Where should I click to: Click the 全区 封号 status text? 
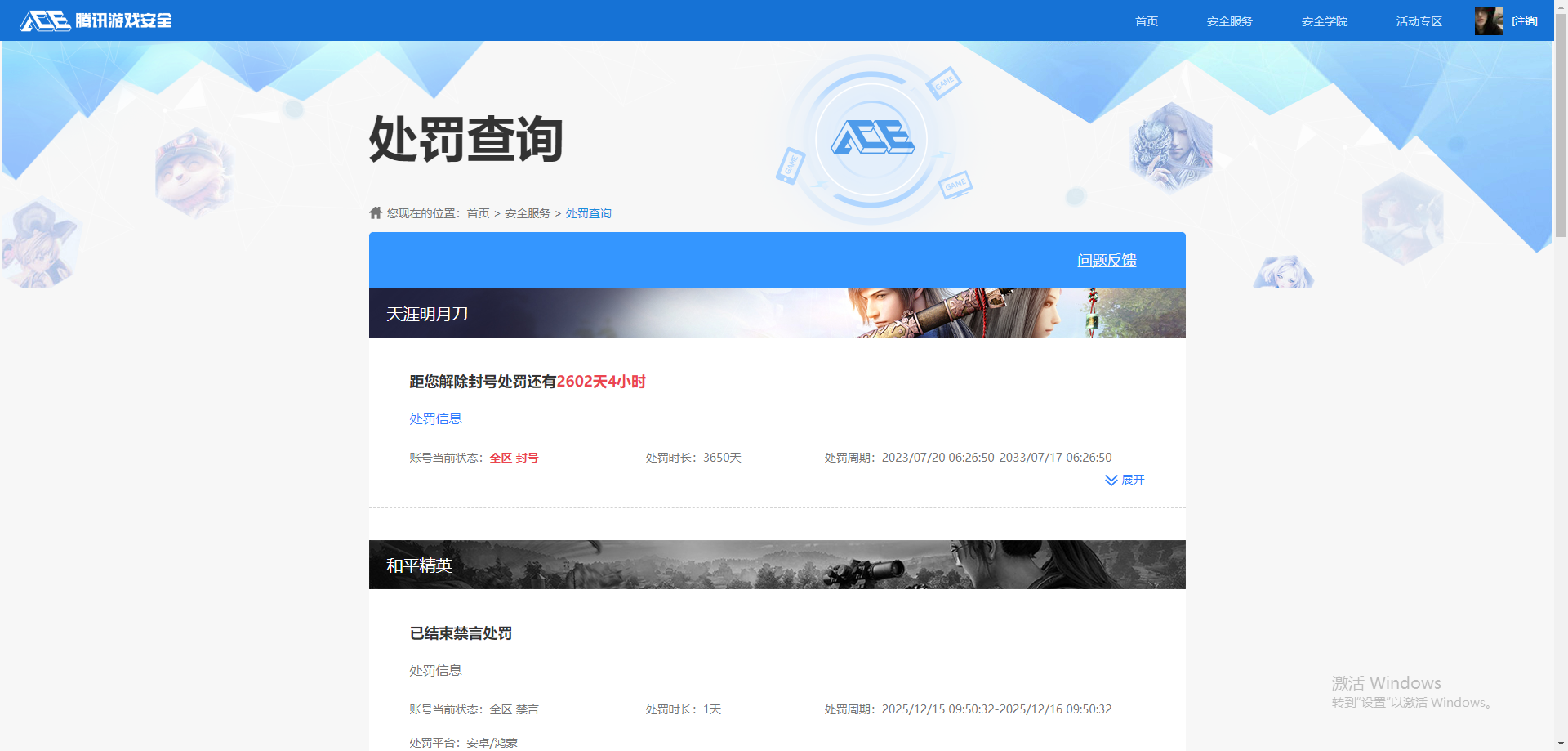514,458
